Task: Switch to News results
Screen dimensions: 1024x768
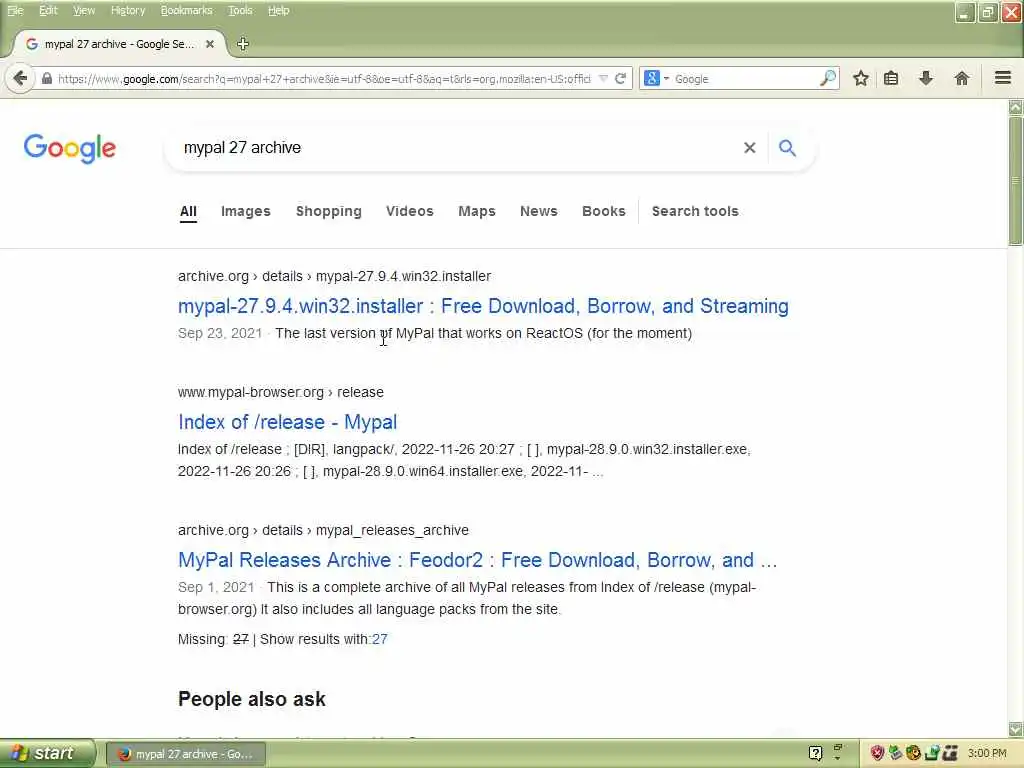Action: click(539, 212)
